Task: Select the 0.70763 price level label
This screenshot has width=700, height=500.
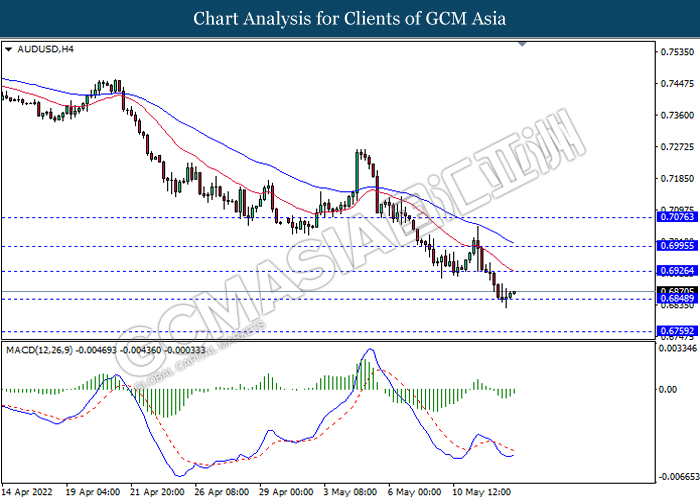Action: (x=677, y=217)
